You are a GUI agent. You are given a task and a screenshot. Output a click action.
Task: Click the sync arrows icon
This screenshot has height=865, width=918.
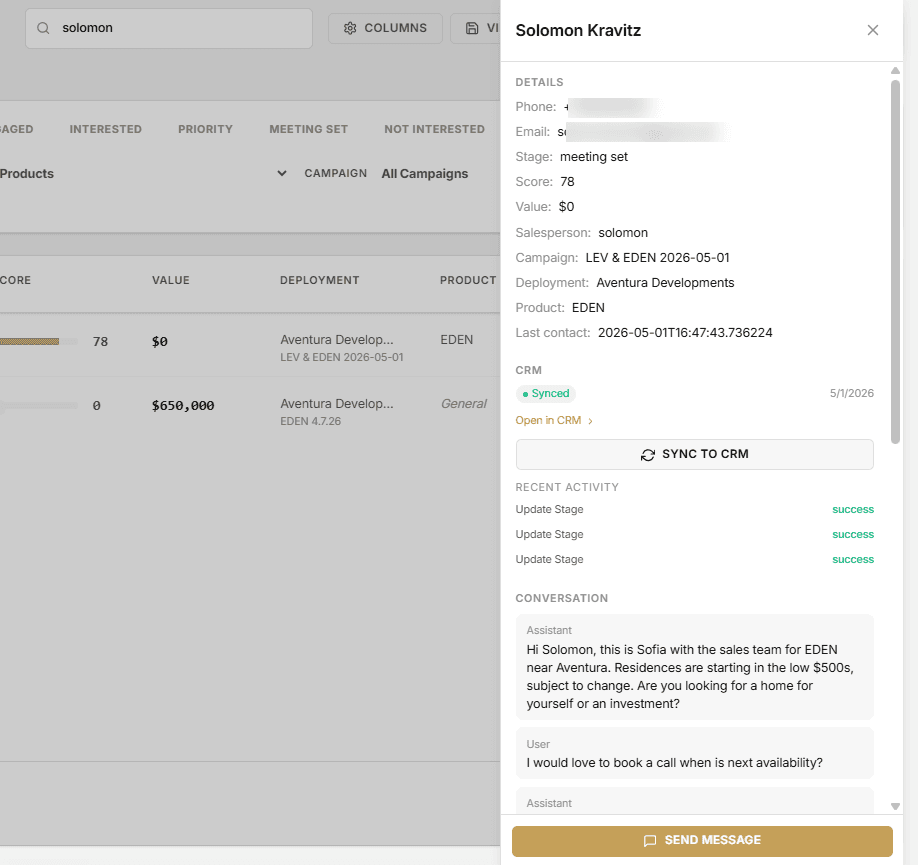tap(648, 455)
